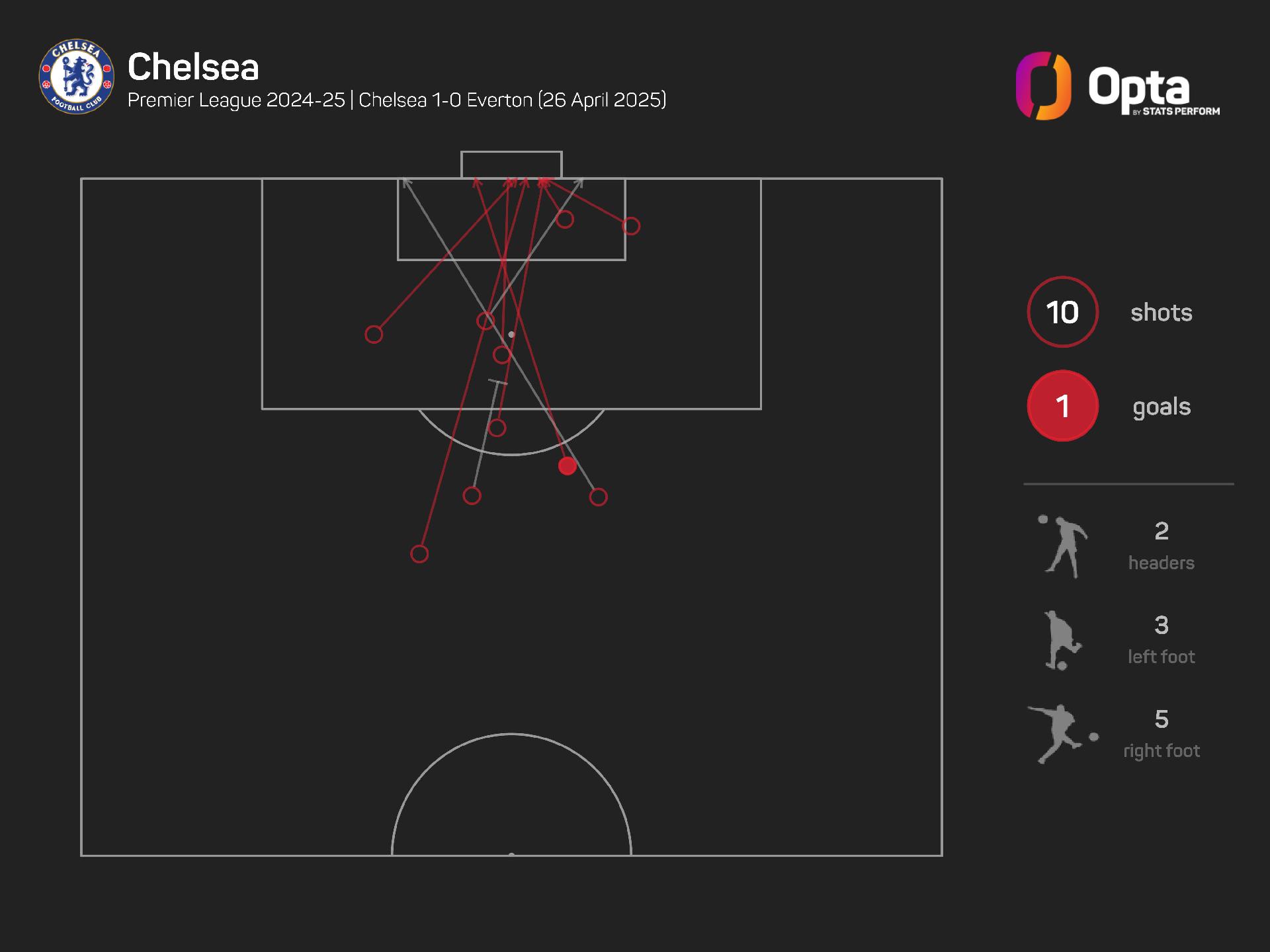This screenshot has width=1270, height=952.
Task: Click the 'right foot' label text
Action: pos(1161,751)
